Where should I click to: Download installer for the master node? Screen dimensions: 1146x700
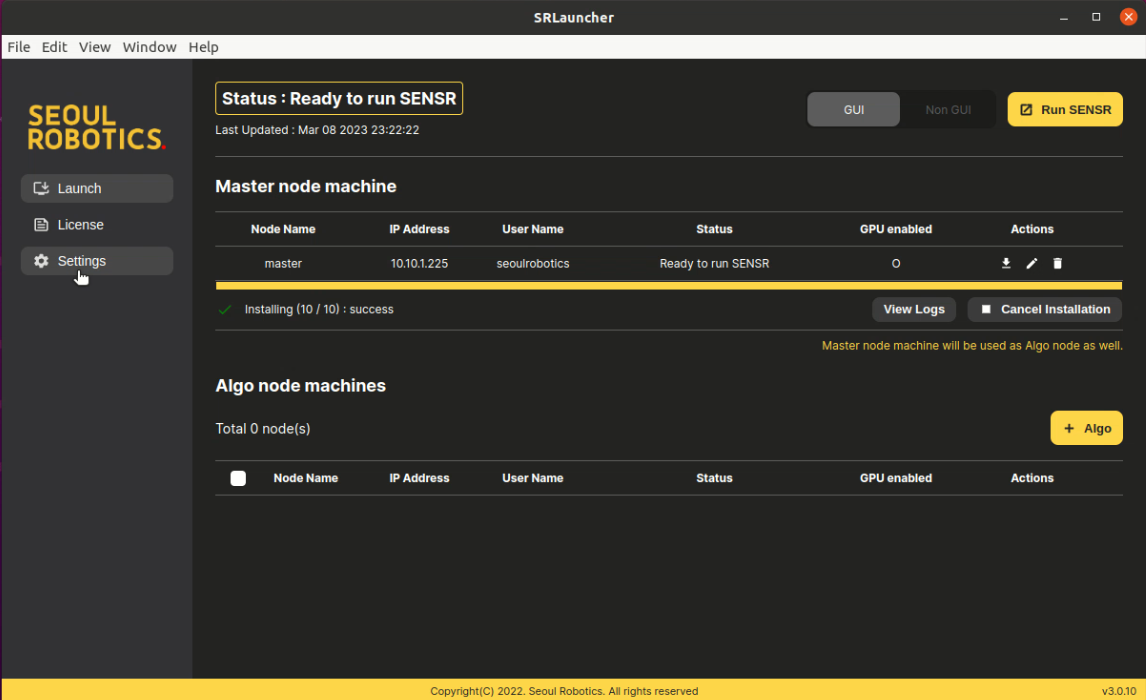pos(1006,263)
